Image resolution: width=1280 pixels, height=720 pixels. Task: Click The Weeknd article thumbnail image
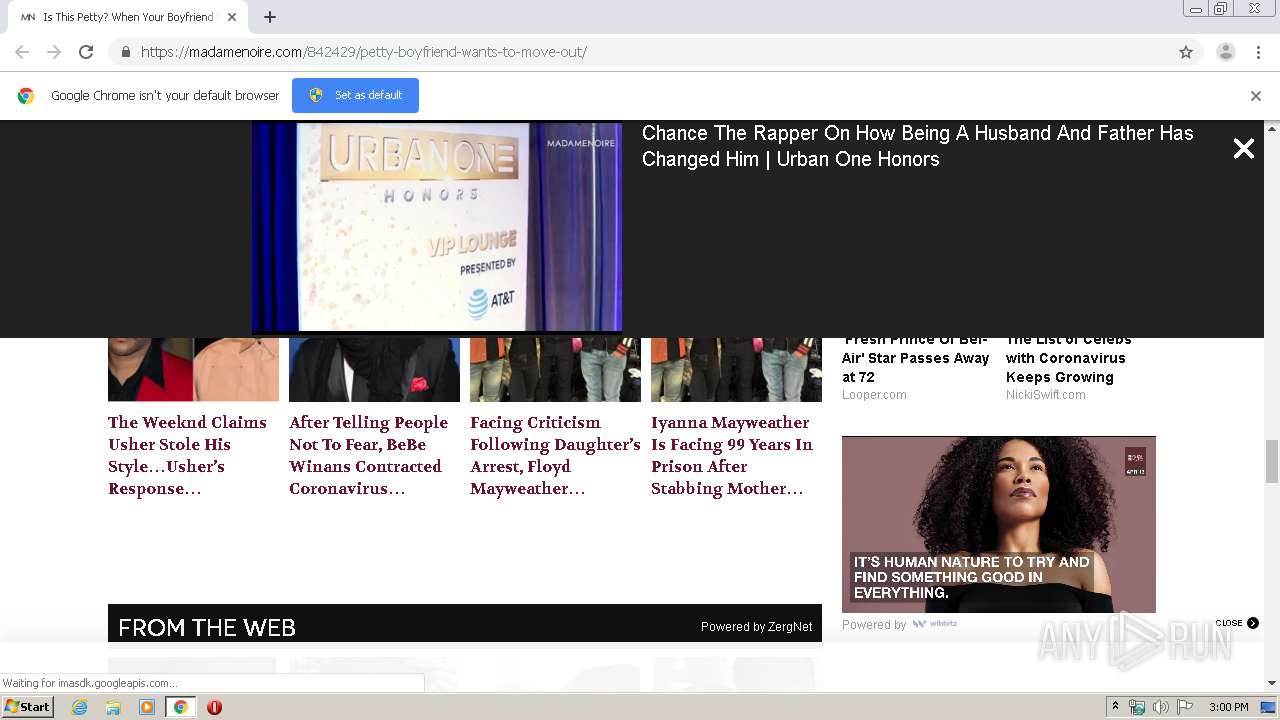coord(193,369)
